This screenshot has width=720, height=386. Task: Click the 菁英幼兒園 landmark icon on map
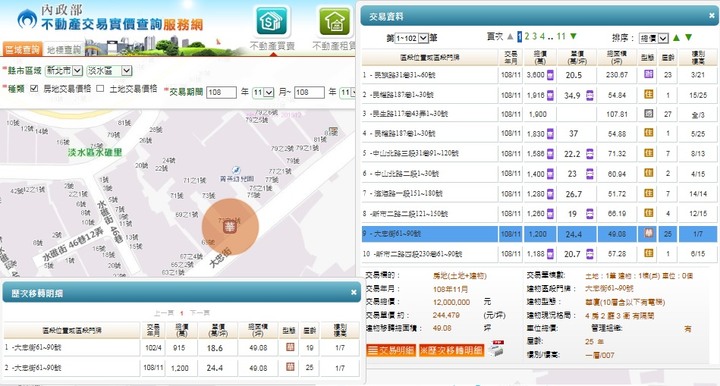coord(236,170)
